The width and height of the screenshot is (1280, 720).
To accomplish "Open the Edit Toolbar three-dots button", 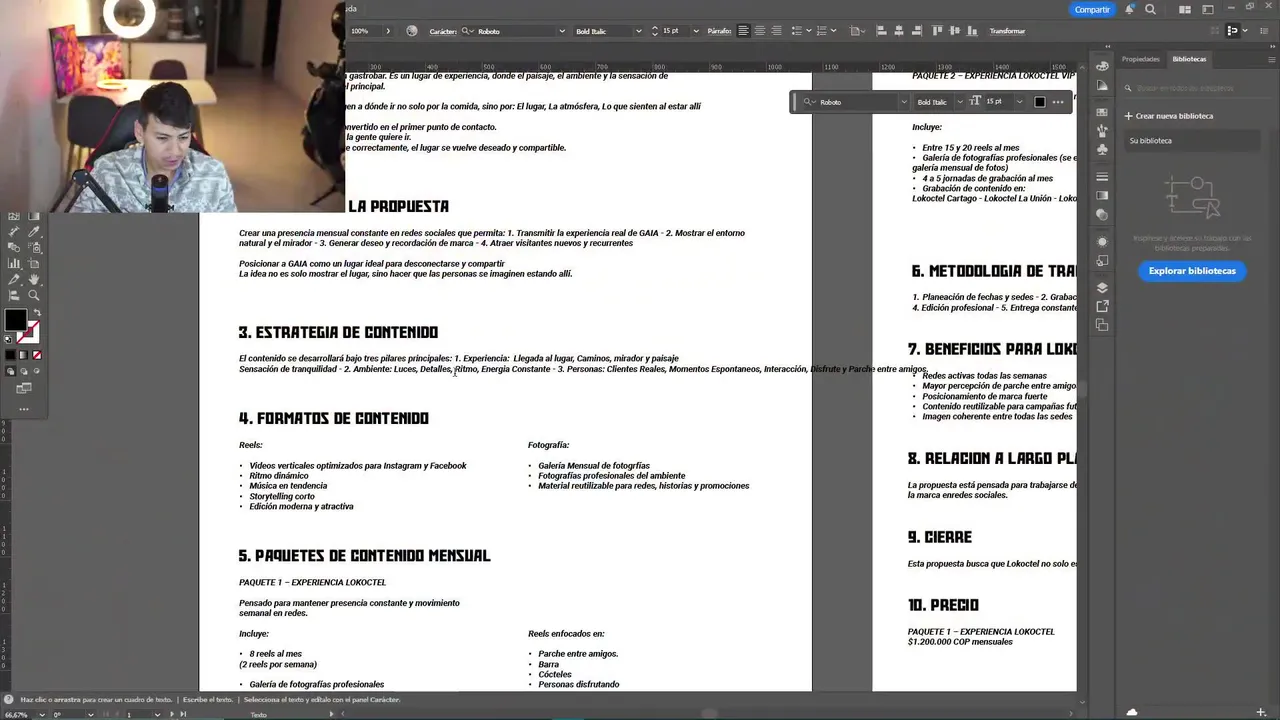I will tap(24, 409).
